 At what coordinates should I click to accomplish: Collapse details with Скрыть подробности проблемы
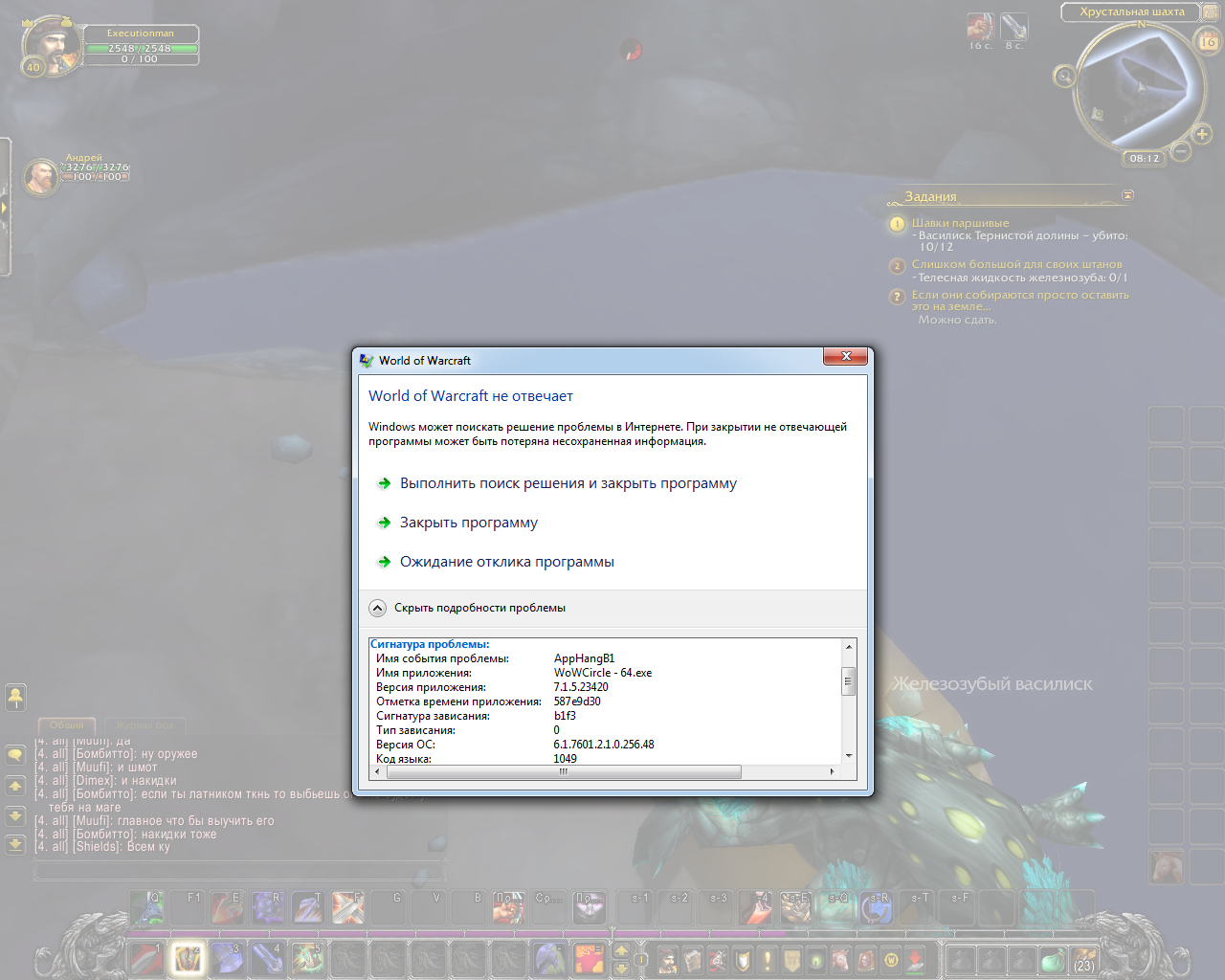[x=377, y=608]
